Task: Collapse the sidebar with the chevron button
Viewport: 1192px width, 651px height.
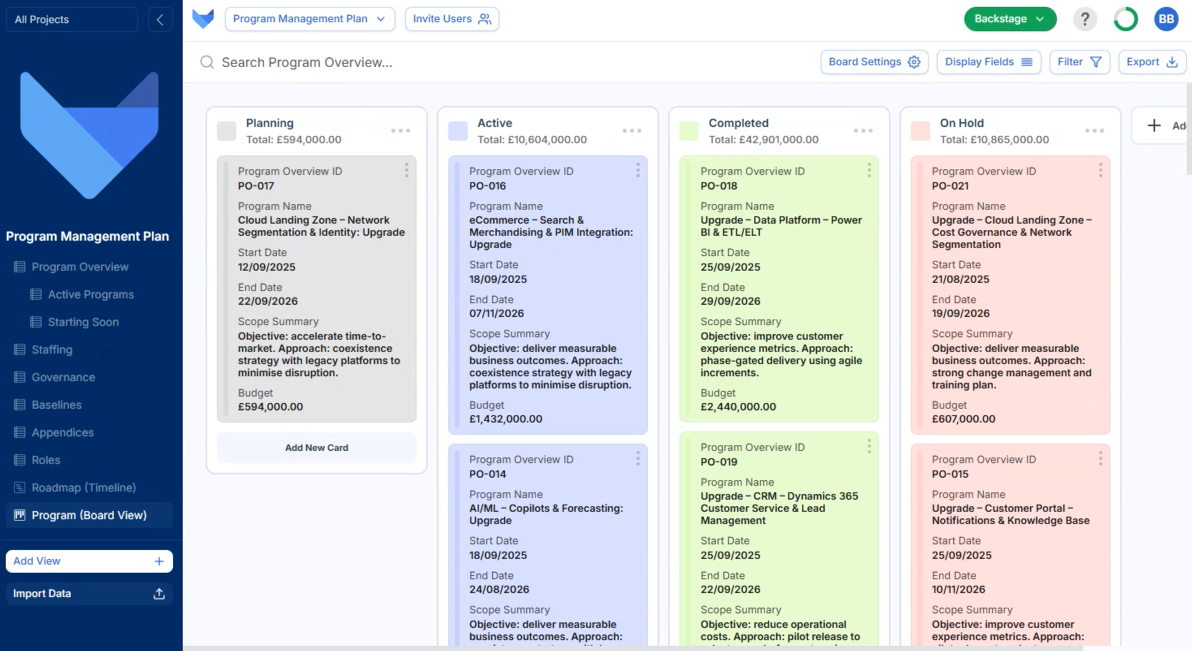Action: click(160, 20)
